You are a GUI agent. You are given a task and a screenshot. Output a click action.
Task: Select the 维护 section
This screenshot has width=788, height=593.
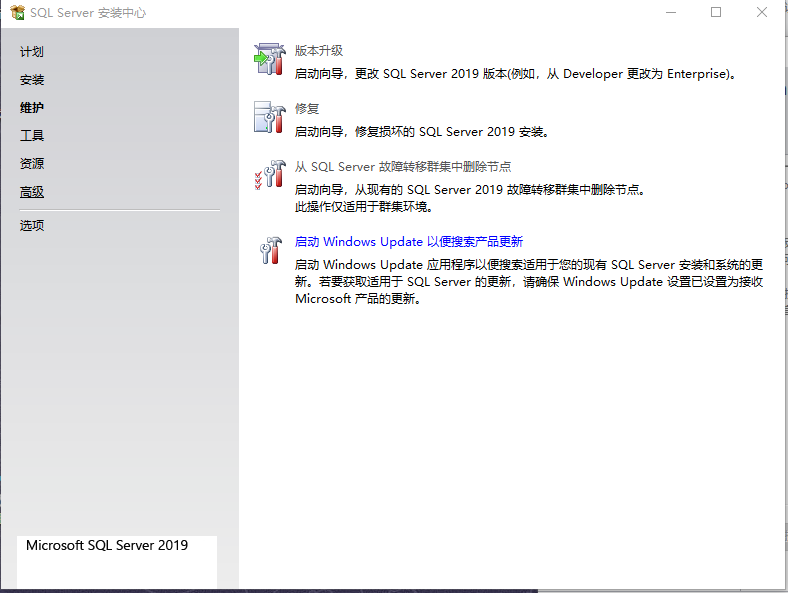point(32,108)
